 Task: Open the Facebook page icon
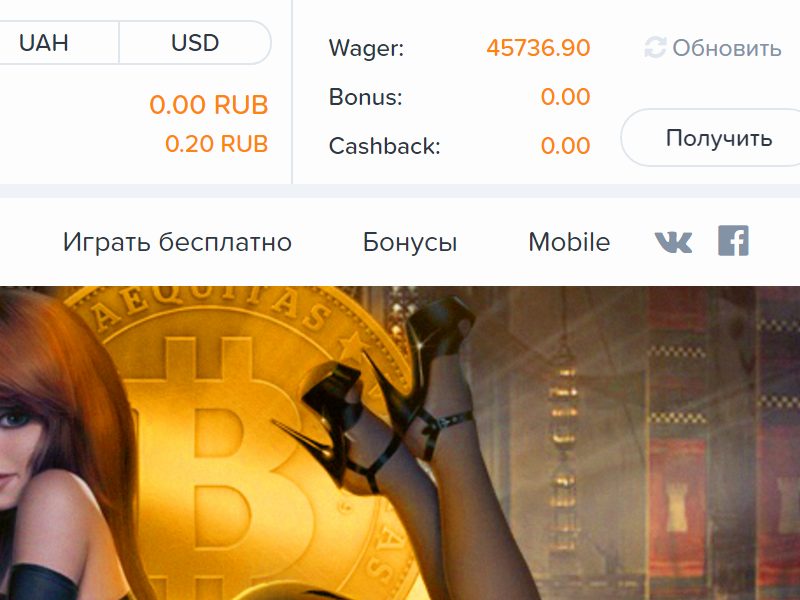(733, 240)
